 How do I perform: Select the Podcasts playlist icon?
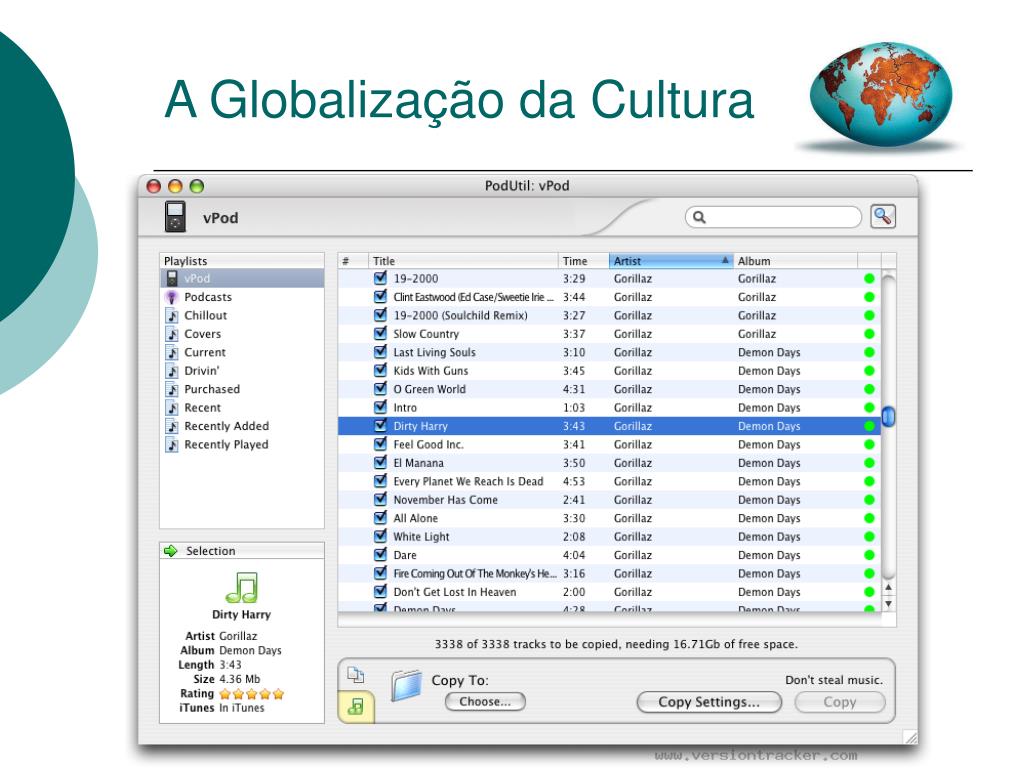click(x=172, y=297)
